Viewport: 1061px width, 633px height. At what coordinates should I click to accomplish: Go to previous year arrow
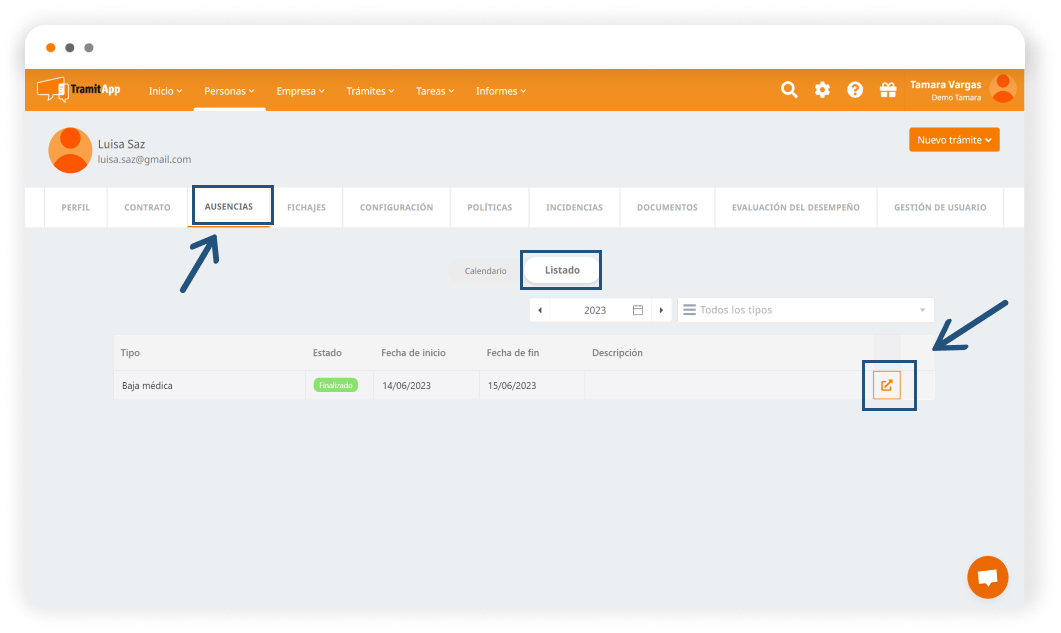540,310
